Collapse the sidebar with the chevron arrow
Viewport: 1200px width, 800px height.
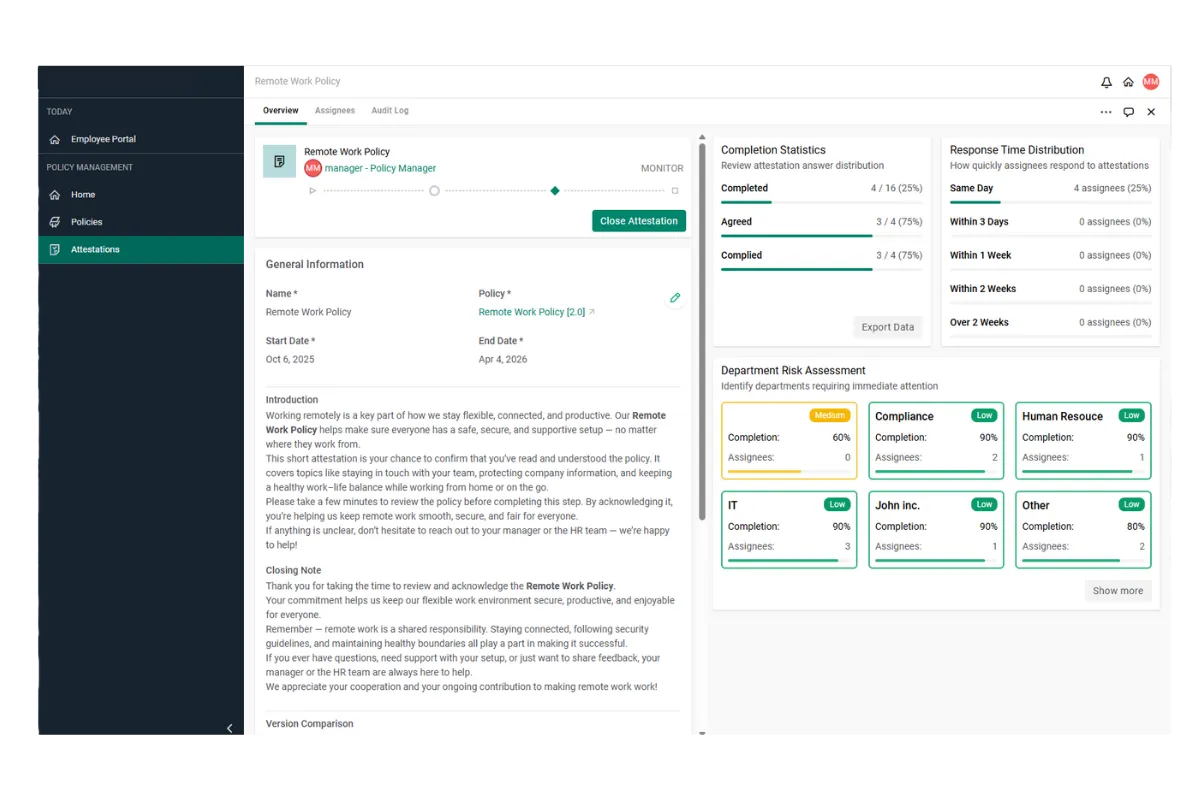pyautogui.click(x=229, y=728)
